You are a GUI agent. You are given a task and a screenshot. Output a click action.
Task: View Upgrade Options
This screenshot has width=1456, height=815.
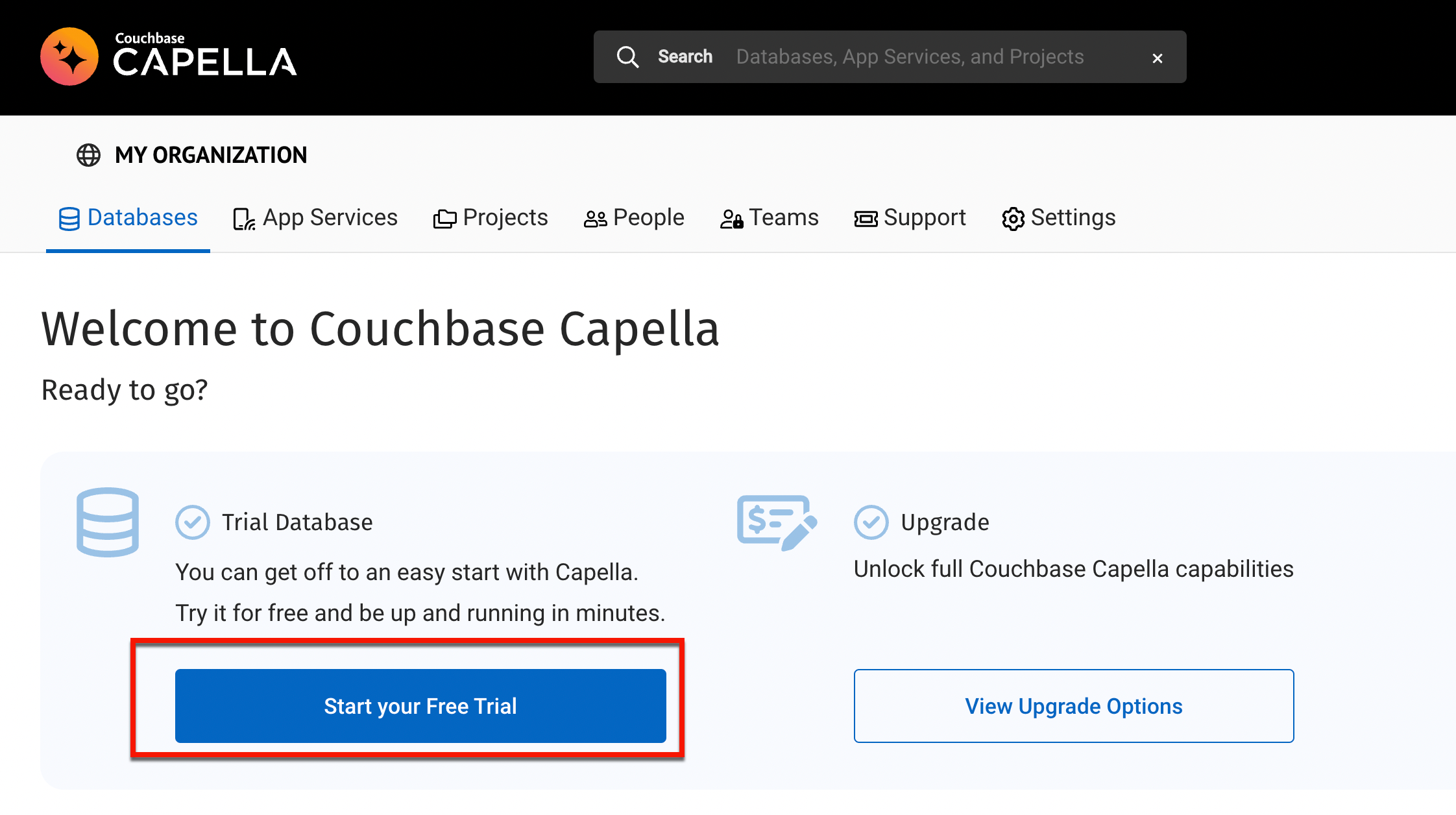[1074, 706]
